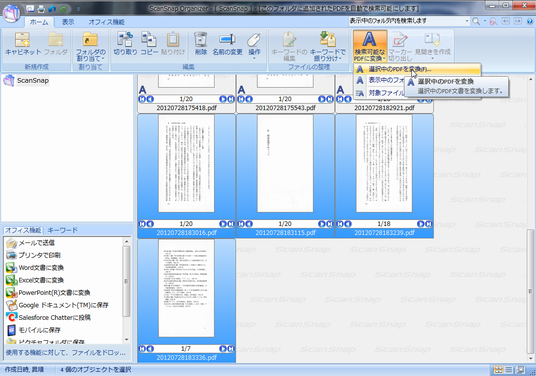Image resolution: width=536 pixels, height=376 pixels.
Task: Open the ScanSnap Organizer application orb menu
Action: (11, 13)
